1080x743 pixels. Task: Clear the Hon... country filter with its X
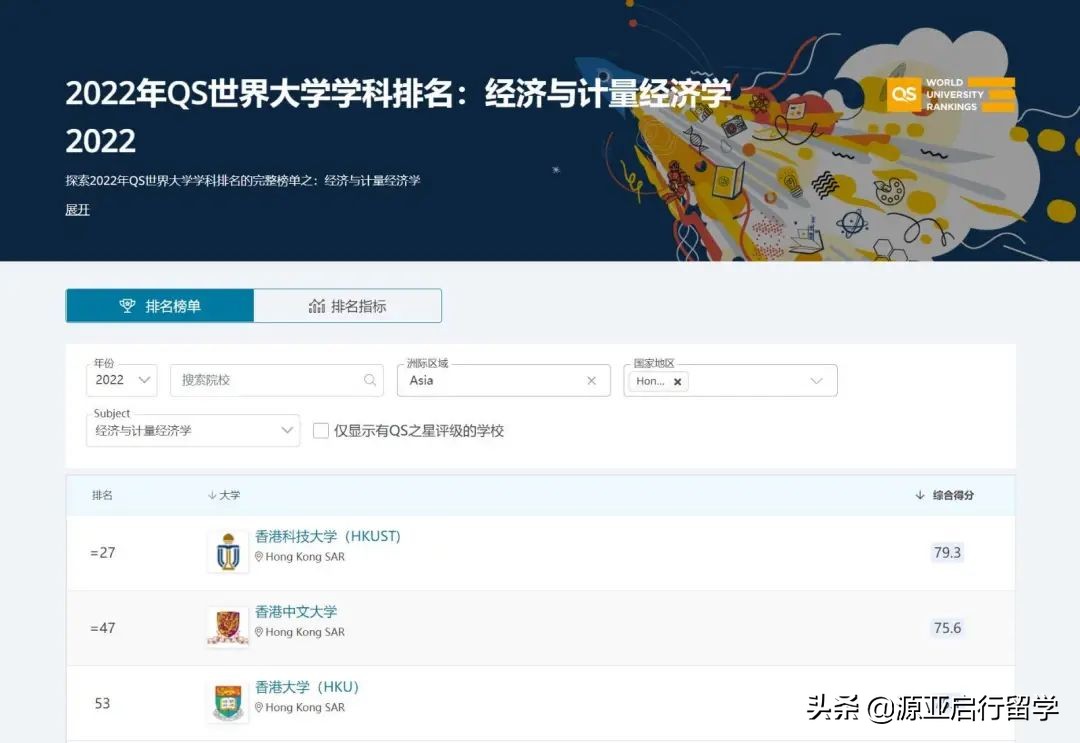[x=677, y=381]
